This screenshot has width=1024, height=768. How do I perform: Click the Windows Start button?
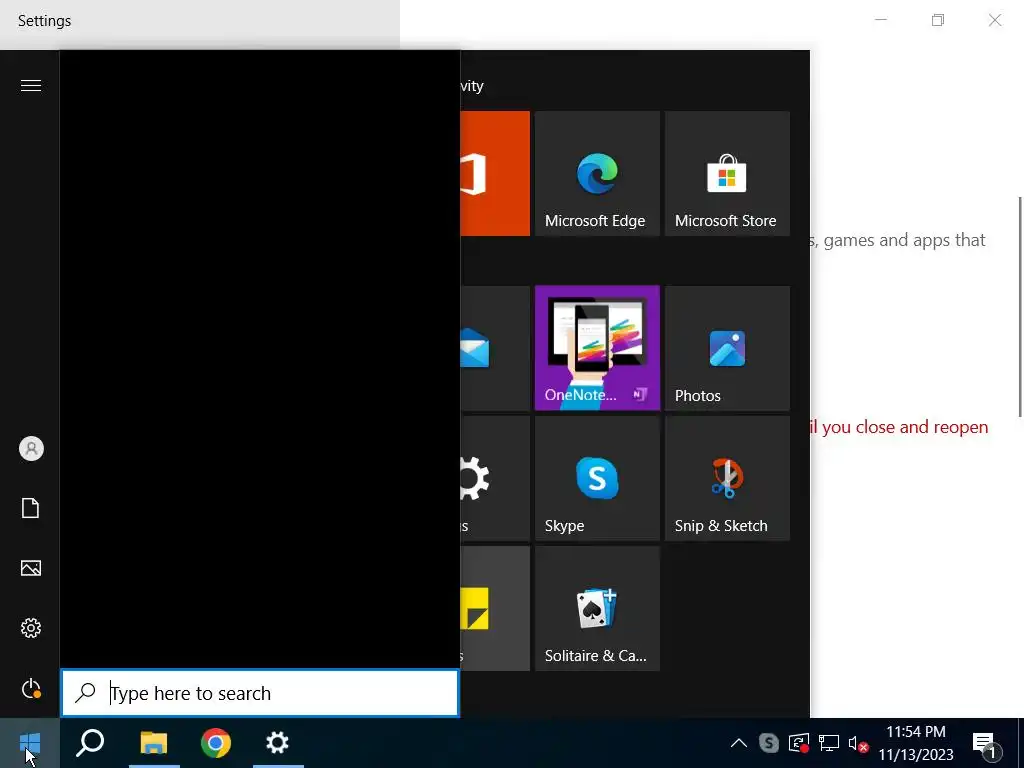tap(29, 743)
